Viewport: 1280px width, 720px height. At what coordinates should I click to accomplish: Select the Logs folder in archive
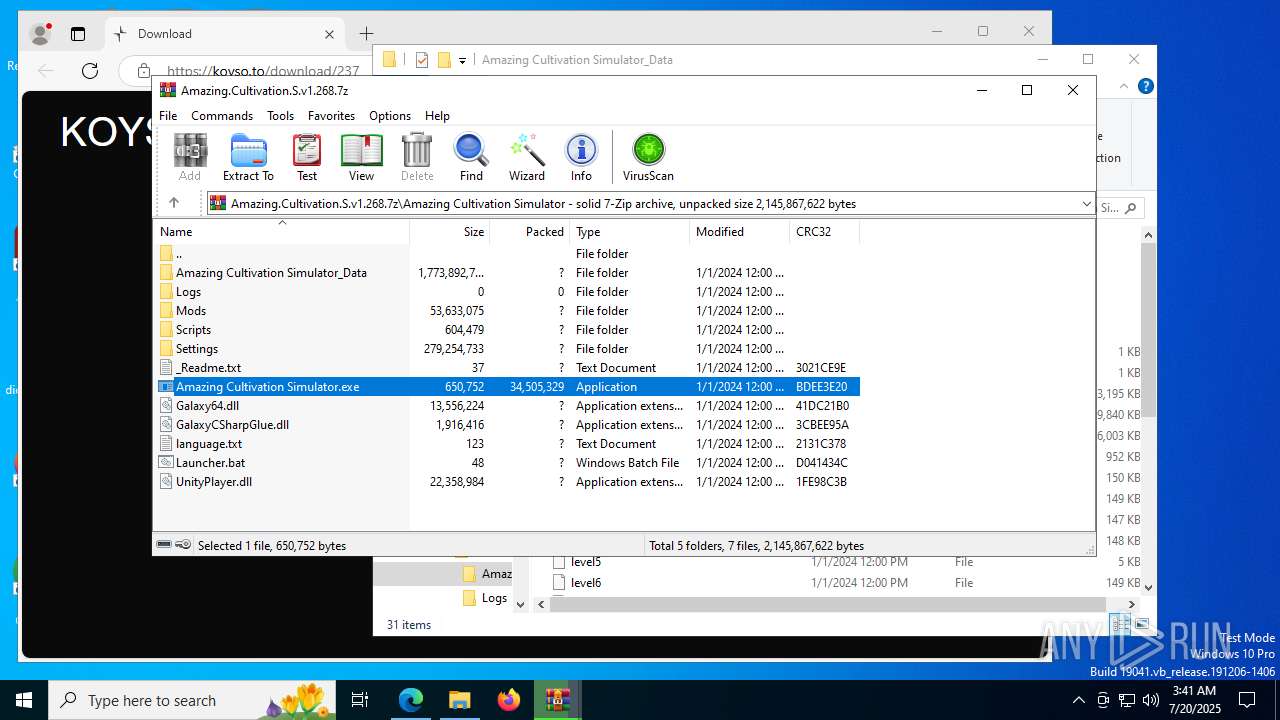click(x=508, y=292)
